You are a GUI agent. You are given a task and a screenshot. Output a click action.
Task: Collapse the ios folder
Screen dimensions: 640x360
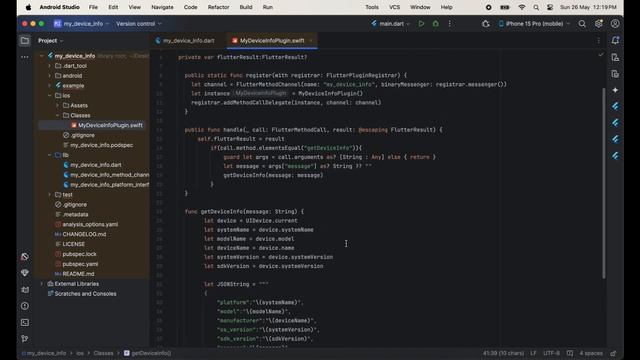(49, 96)
